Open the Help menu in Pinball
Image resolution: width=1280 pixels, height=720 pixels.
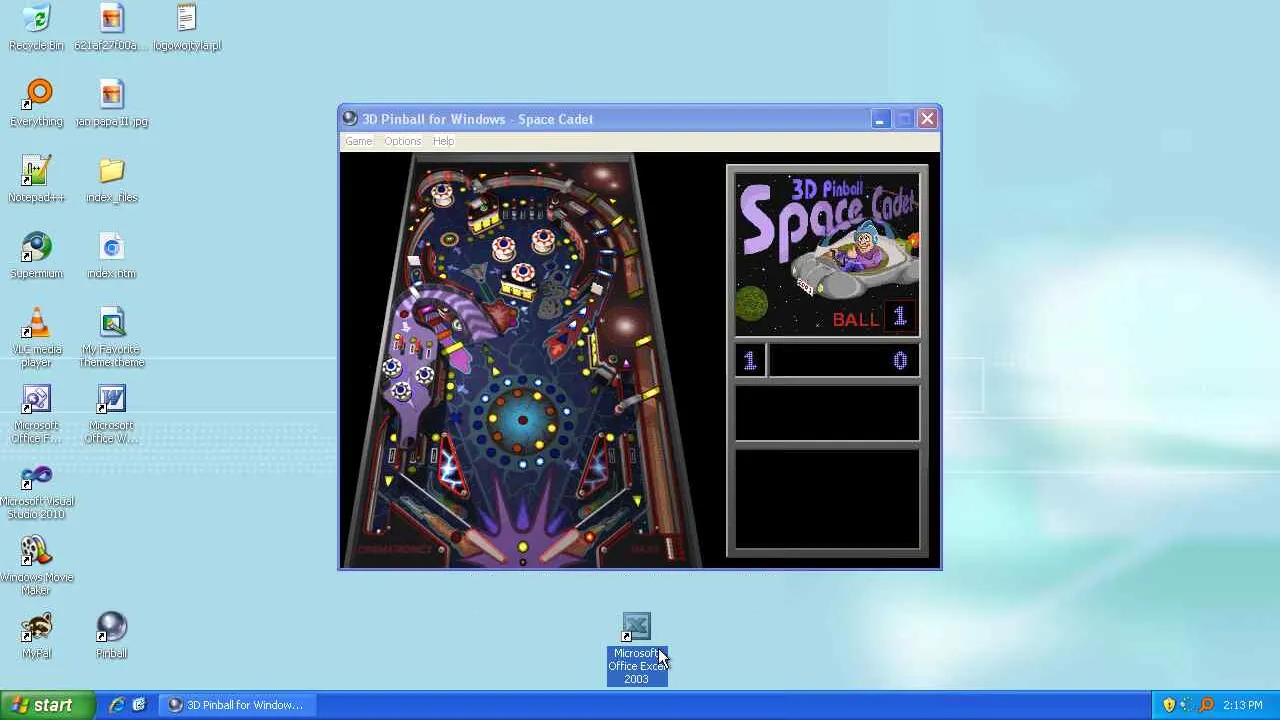443,141
